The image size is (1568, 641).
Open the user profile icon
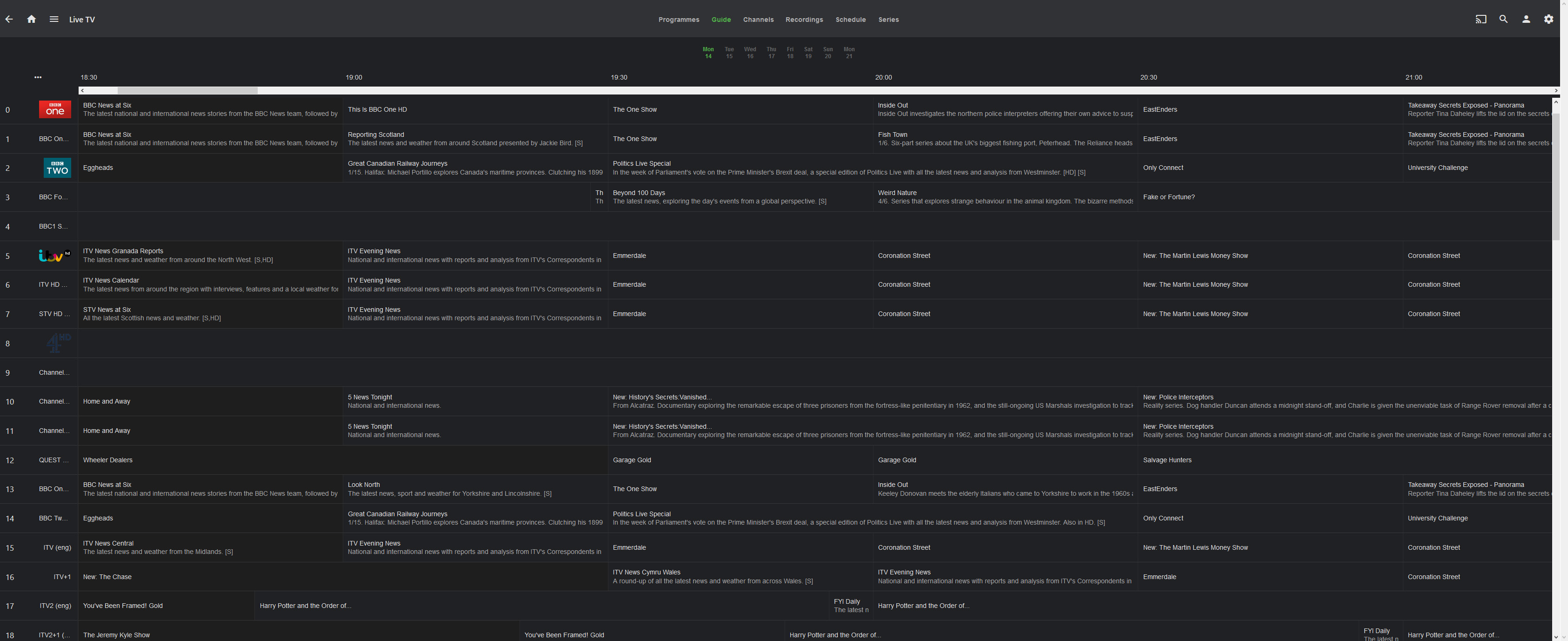(1526, 20)
